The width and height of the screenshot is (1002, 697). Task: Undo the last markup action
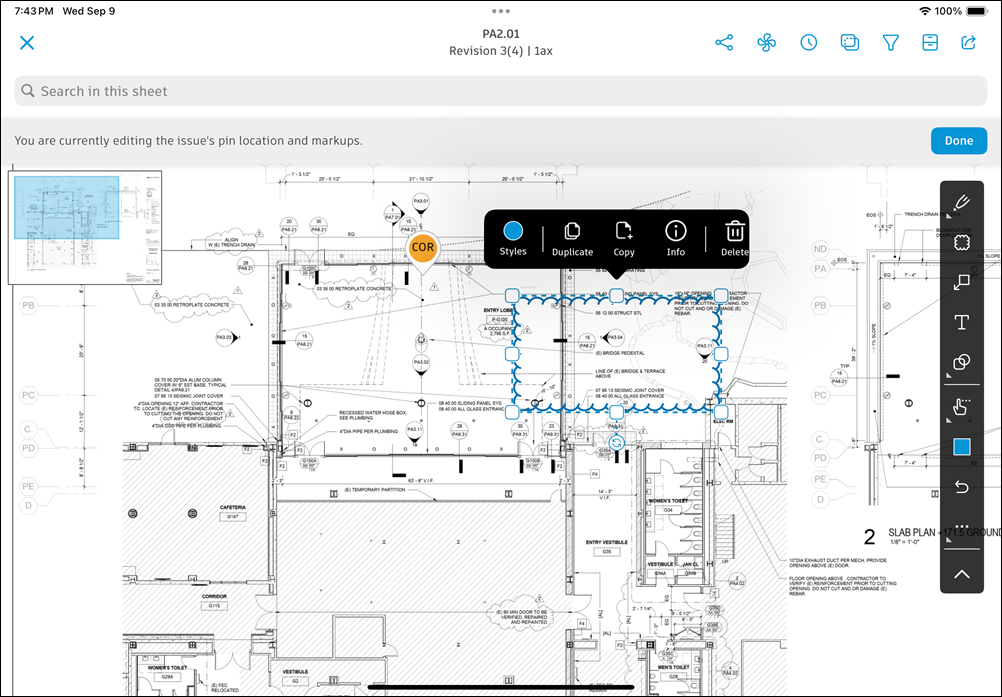pyautogui.click(x=962, y=487)
